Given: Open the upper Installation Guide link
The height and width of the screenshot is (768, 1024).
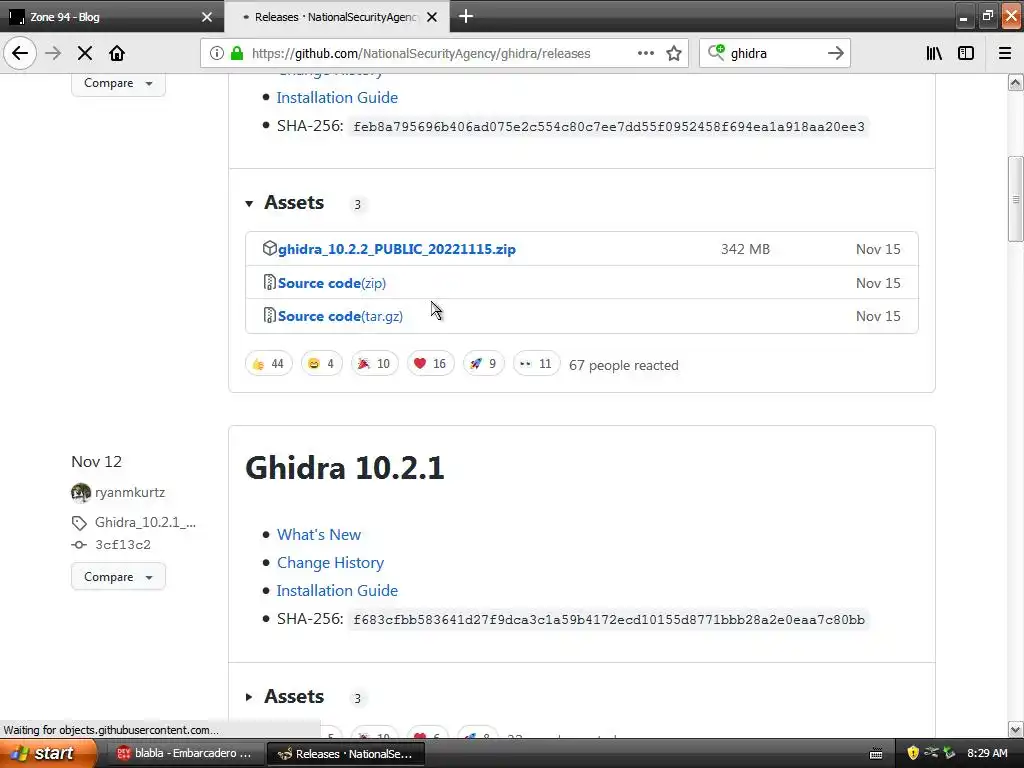Looking at the screenshot, I should [x=337, y=97].
